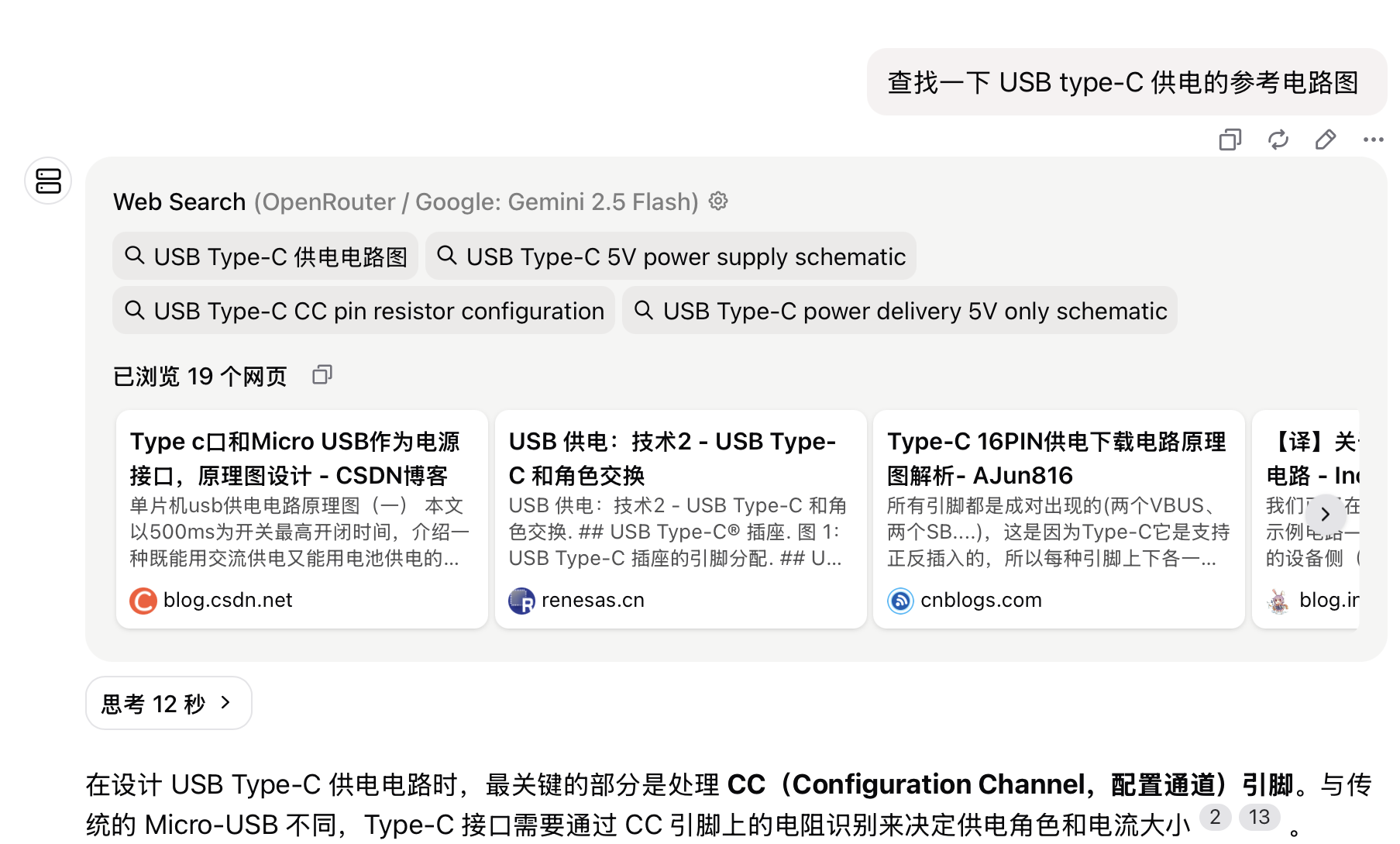Open the renesas.cn USB 供电 result card
1400x844 pixels.
680,518
